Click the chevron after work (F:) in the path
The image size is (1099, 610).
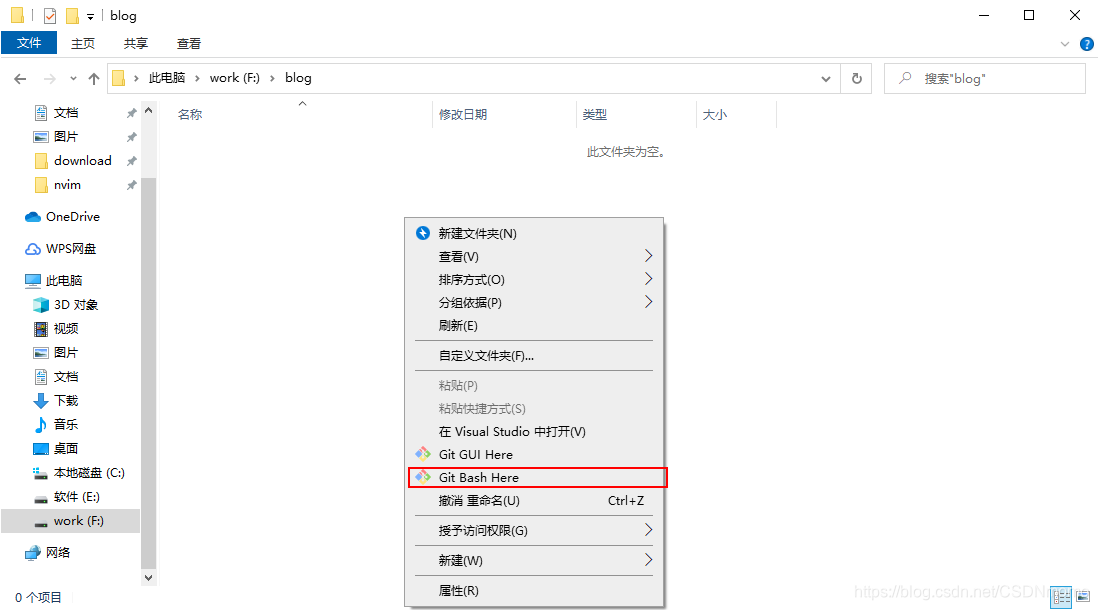coord(272,79)
